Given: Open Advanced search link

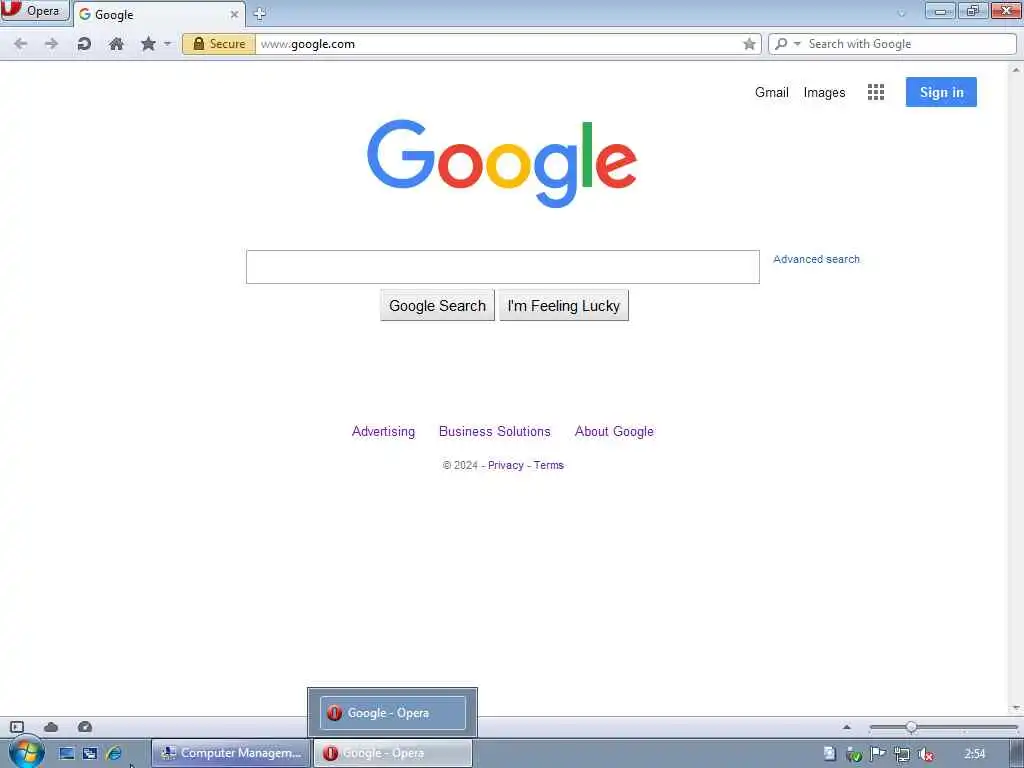Looking at the screenshot, I should coord(816,259).
